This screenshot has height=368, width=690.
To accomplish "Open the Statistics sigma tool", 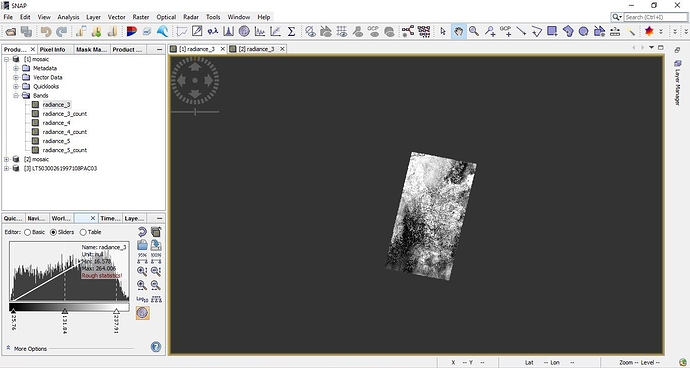I will [291, 31].
